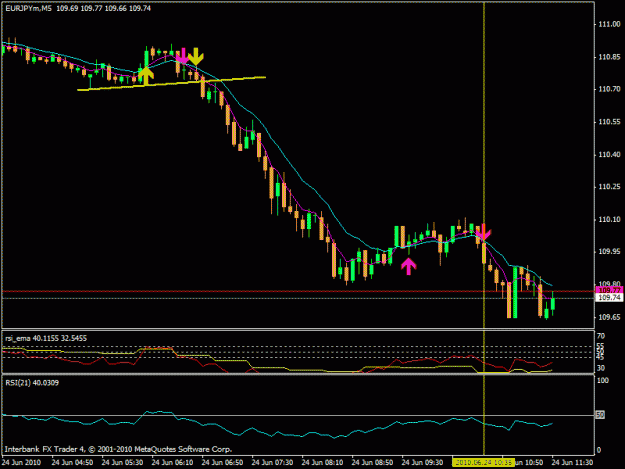Screen dimensions: 625x469
Task: Click the 111.00 price scale label
Action: (x=609, y=24)
